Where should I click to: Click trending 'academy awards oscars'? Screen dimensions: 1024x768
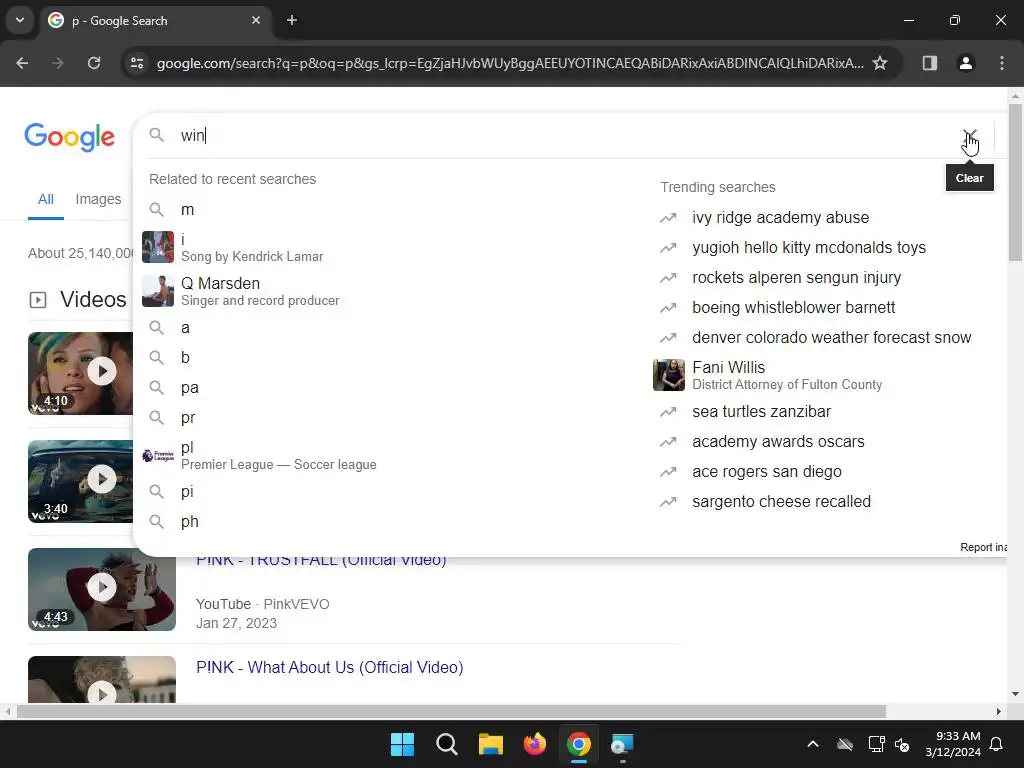click(x=778, y=441)
